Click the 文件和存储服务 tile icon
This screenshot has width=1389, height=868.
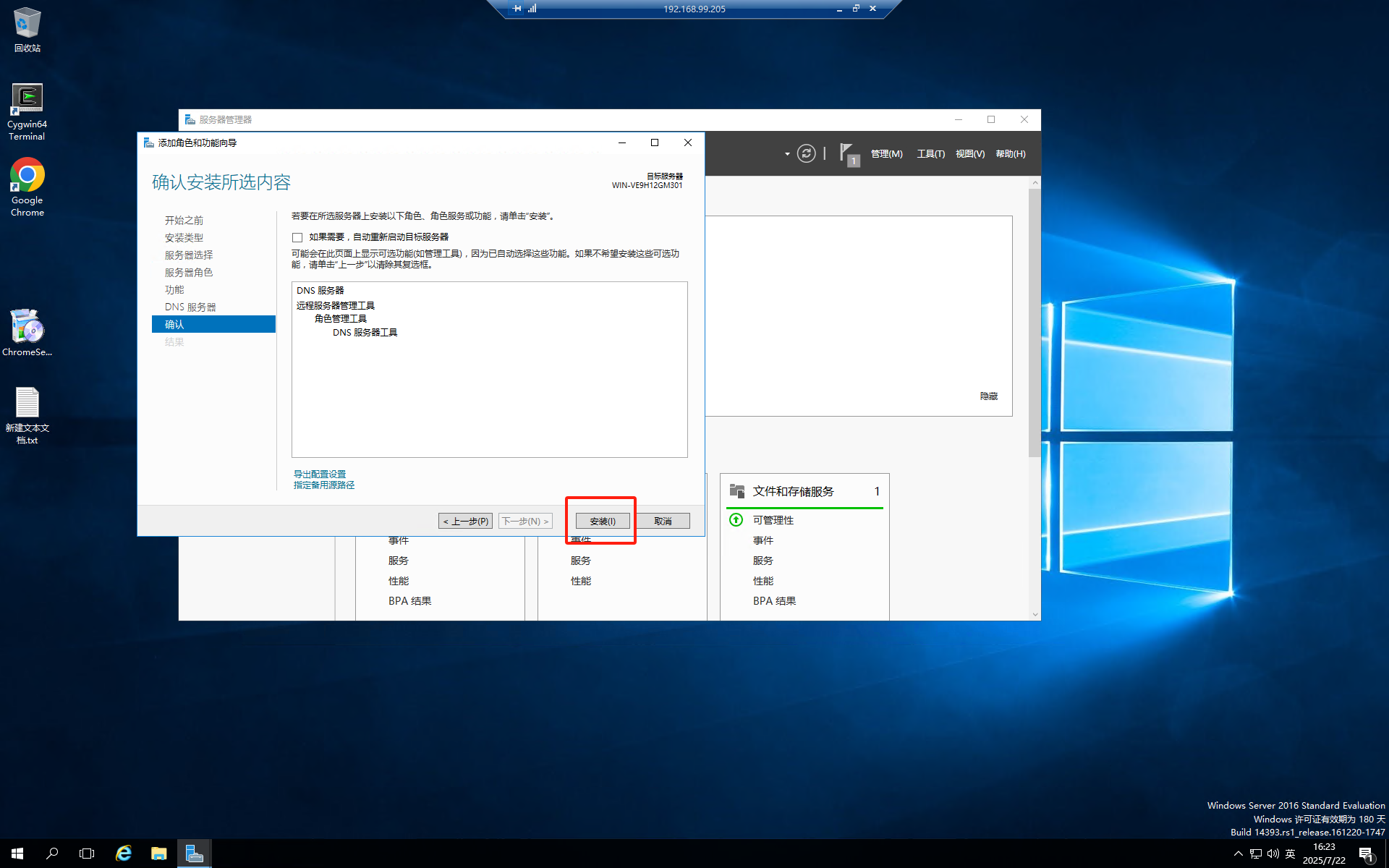(x=737, y=491)
